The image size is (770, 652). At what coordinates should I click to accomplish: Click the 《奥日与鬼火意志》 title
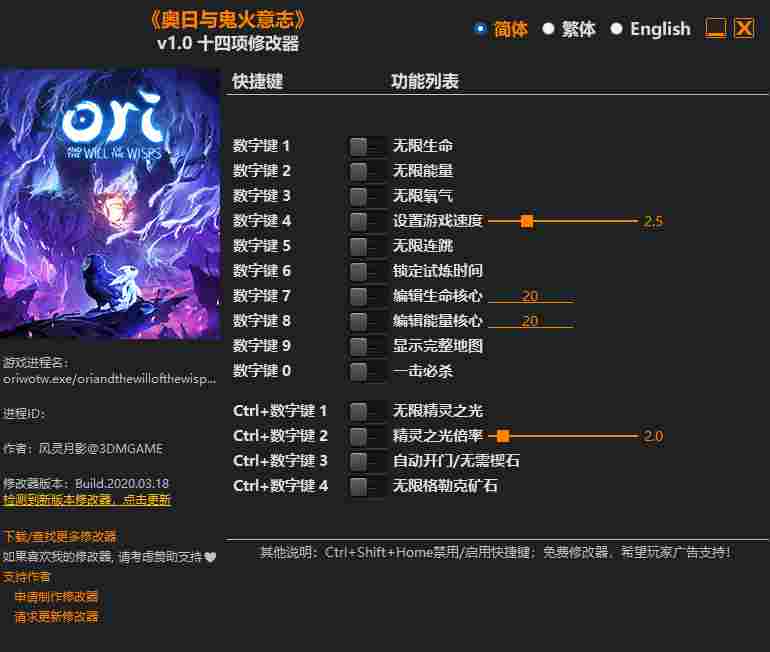(227, 20)
